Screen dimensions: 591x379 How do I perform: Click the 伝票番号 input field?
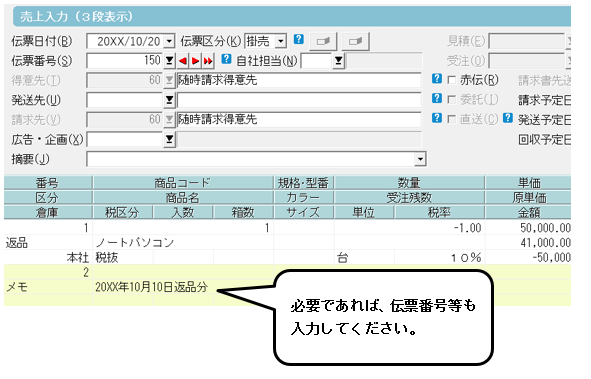pos(125,61)
